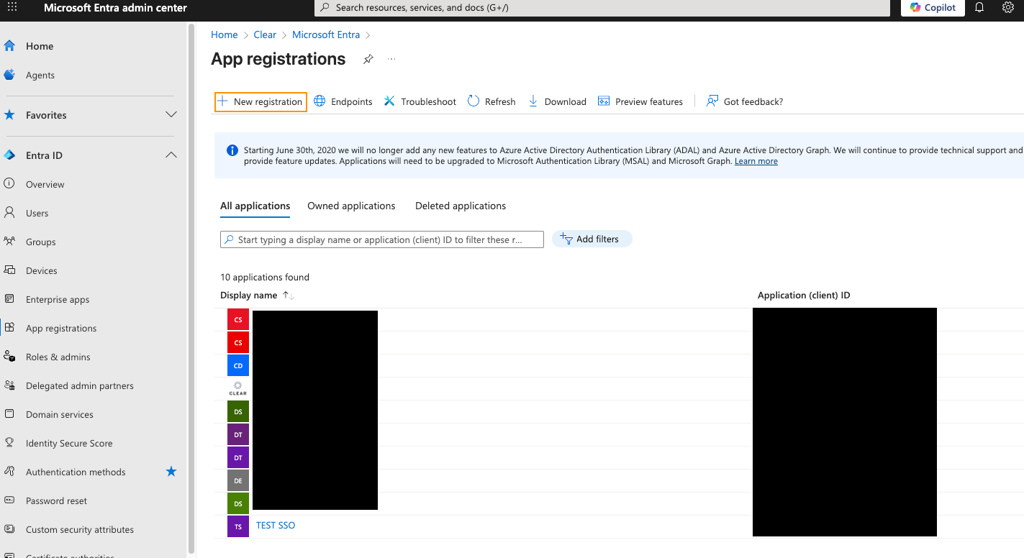Open App registrations sidebar icon
Image resolution: width=1024 pixels, height=558 pixels.
[9, 327]
